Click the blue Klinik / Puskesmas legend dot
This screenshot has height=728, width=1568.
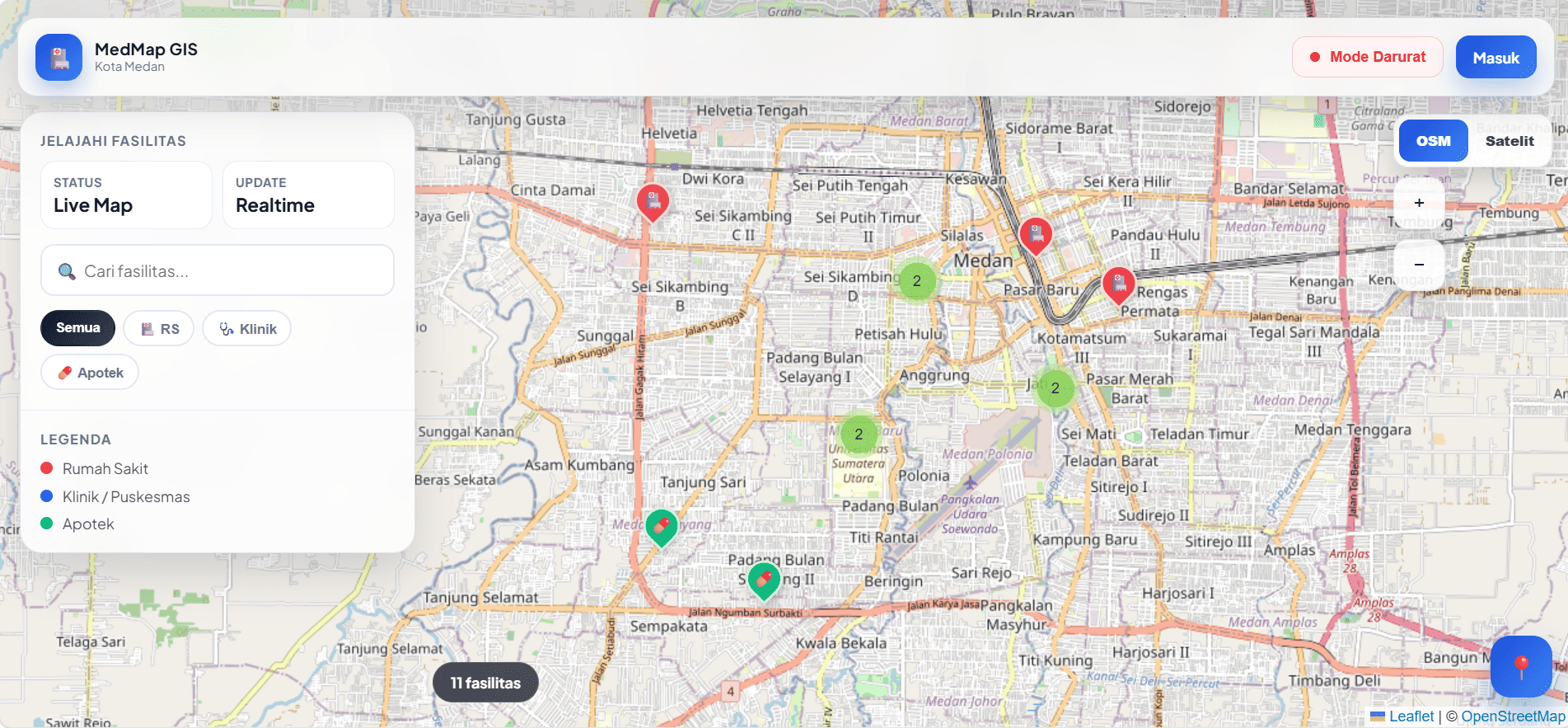pyautogui.click(x=47, y=496)
